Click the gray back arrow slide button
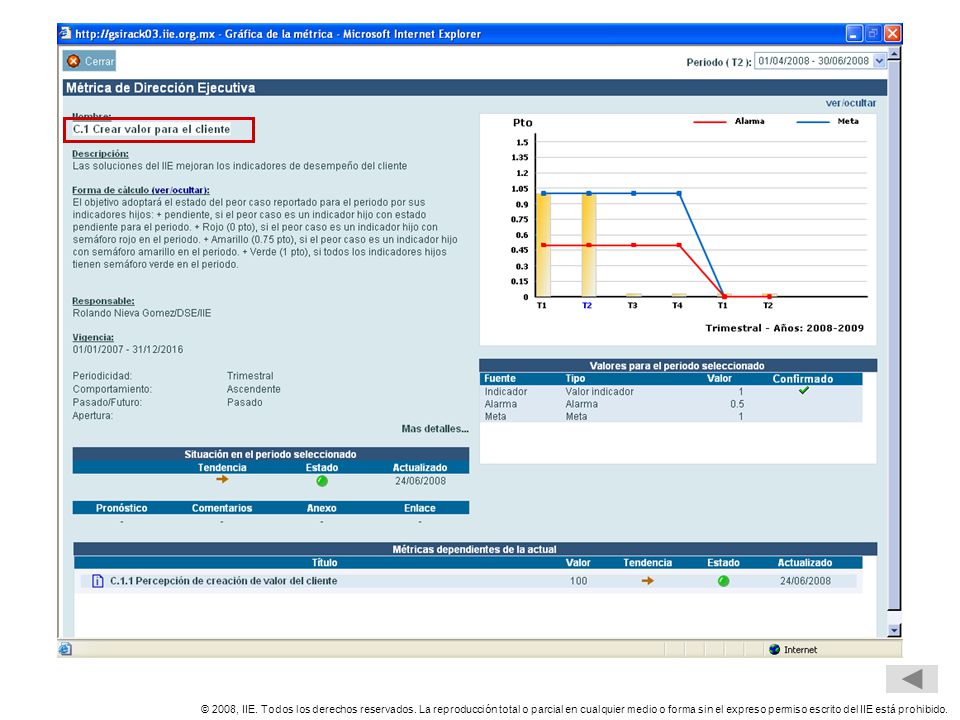 912,678
